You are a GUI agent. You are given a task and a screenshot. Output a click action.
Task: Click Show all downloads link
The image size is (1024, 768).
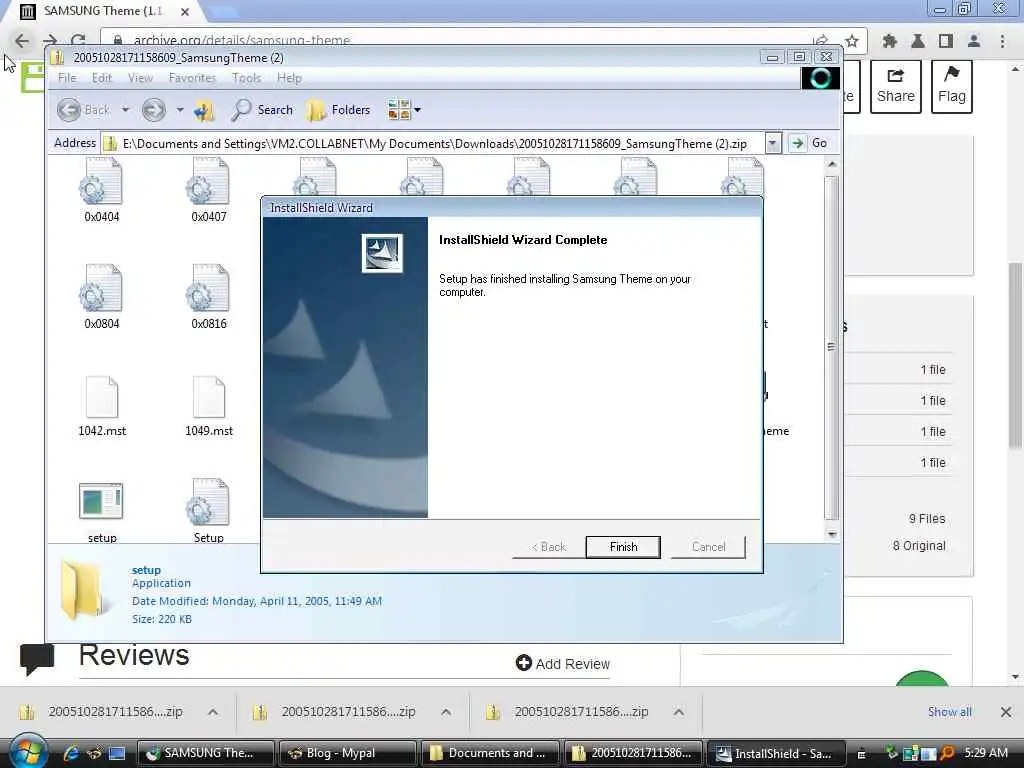(950, 711)
